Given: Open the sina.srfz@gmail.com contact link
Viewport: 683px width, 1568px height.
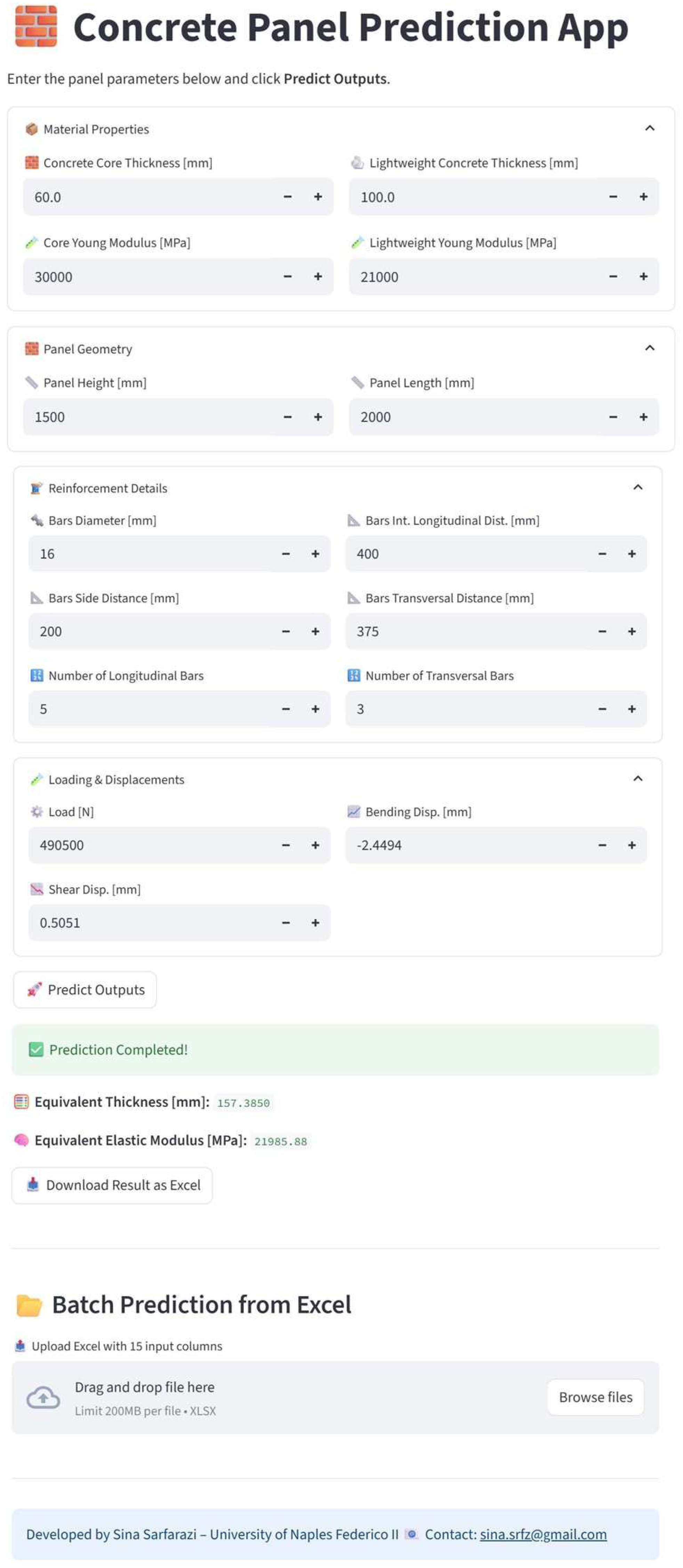Looking at the screenshot, I should click(x=543, y=1535).
